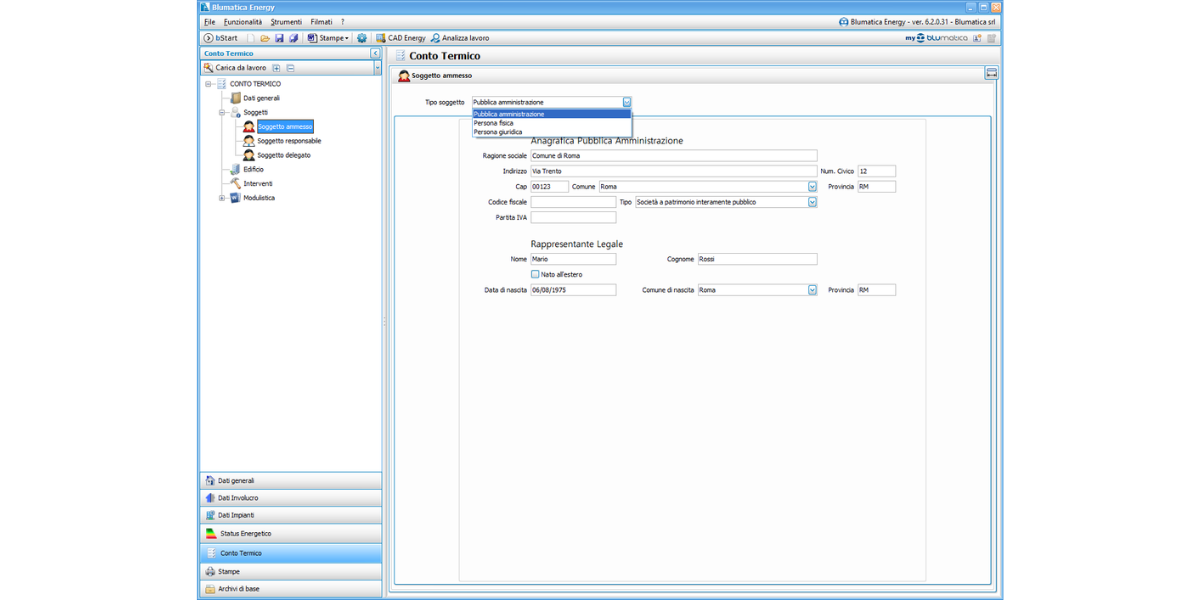The image size is (1200, 600).
Task: Collapse the Soggetti tree node
Action: [222, 113]
